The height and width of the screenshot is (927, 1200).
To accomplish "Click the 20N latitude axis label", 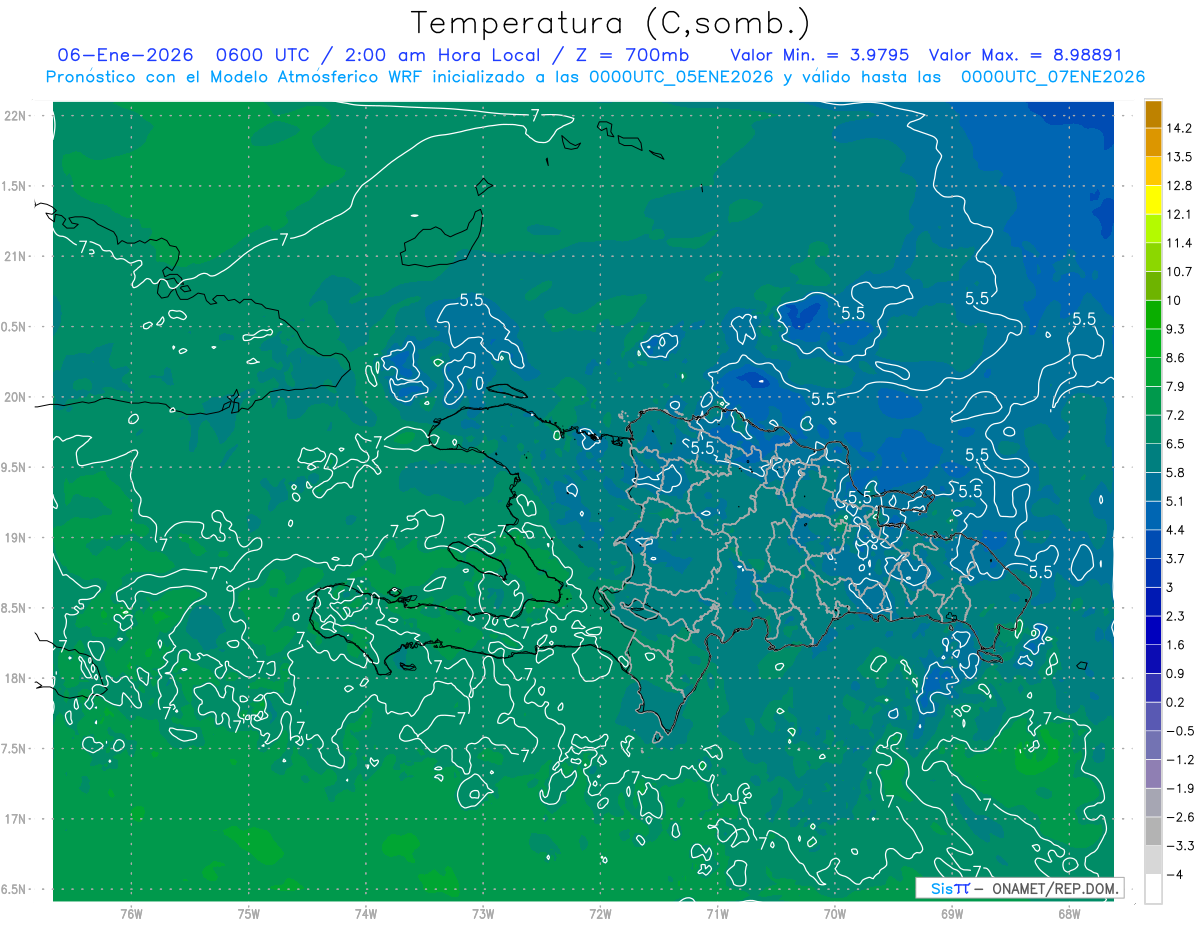I will point(16,397).
